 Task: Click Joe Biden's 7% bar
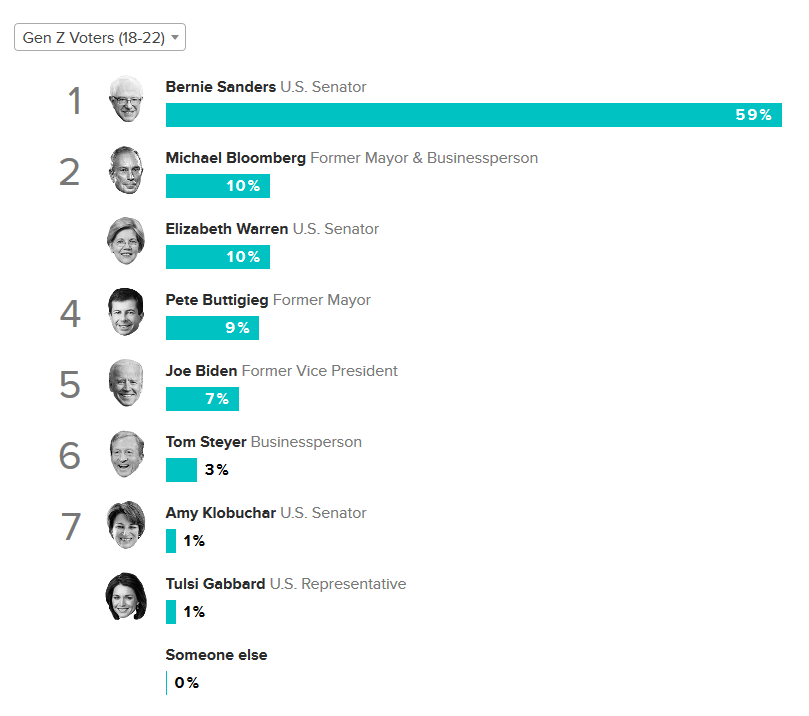point(202,399)
